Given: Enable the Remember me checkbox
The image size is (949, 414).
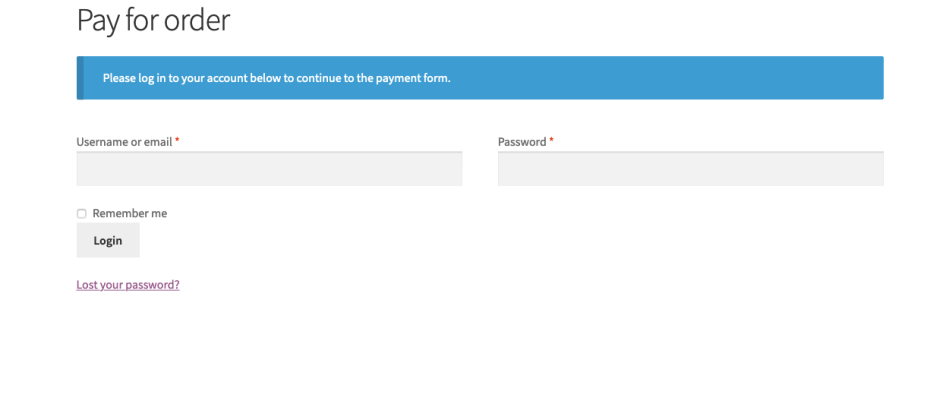Looking at the screenshot, I should (x=82, y=214).
